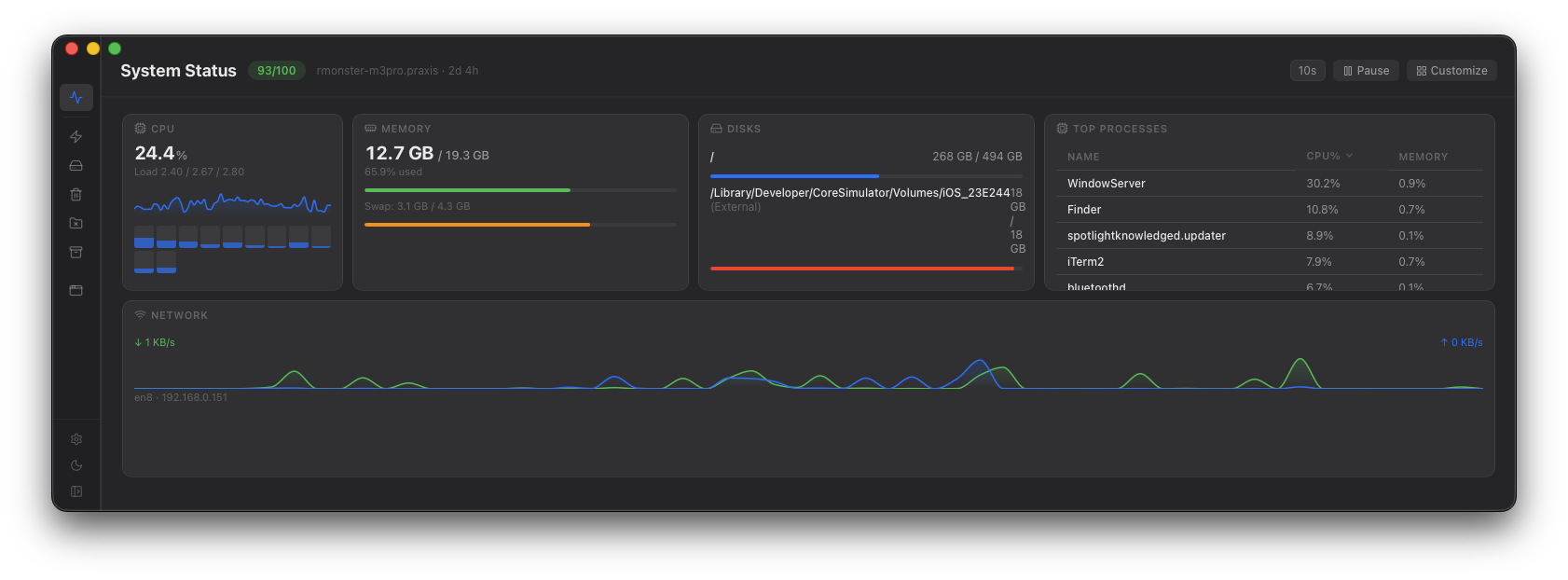Click the 268 GB / 494 GB disk value
This screenshot has height=580, width=1568.
(x=977, y=157)
